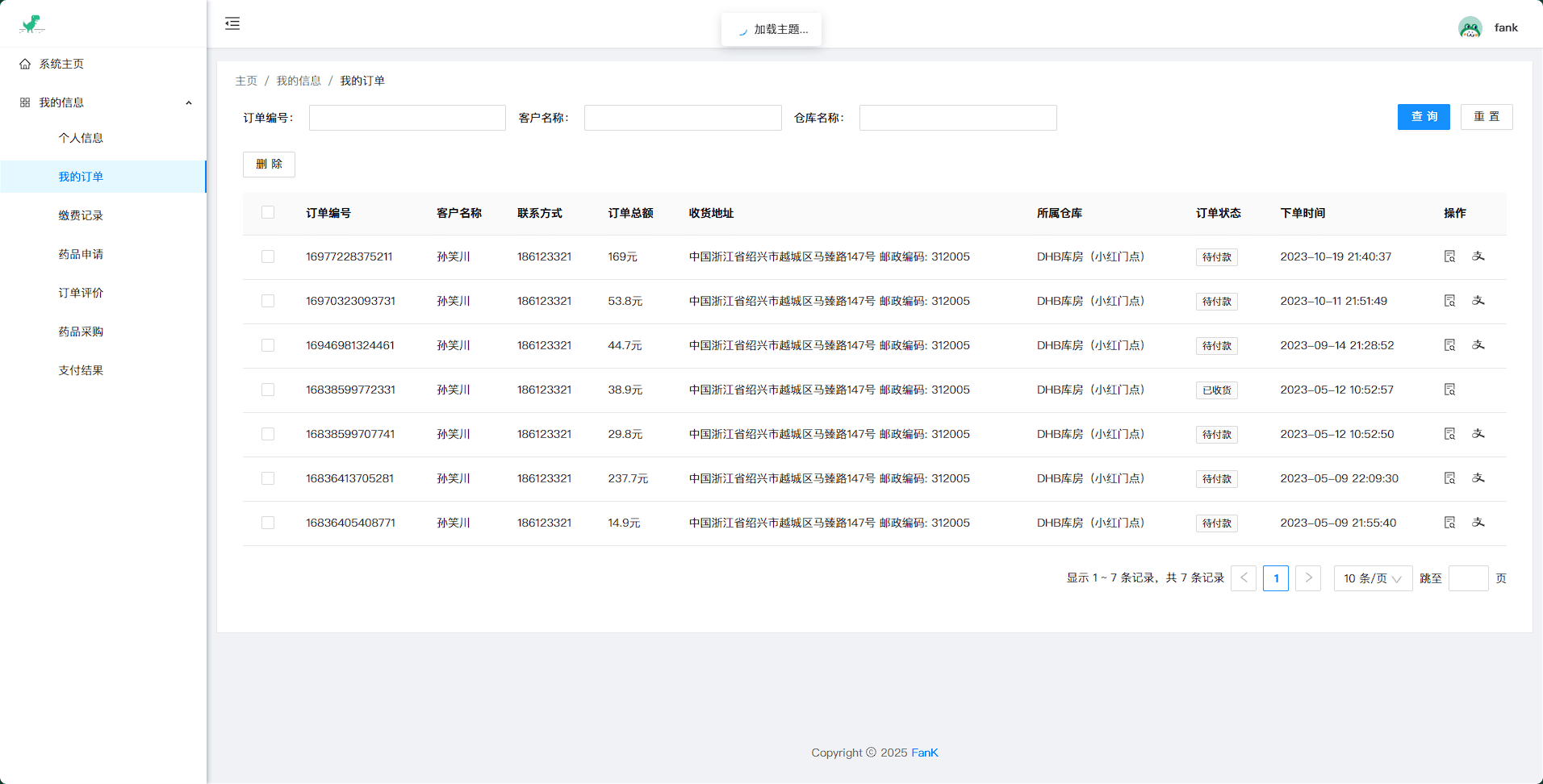Image resolution: width=1543 pixels, height=784 pixels.
Task: Navigate to 药品采购 menu item
Action: (x=81, y=332)
